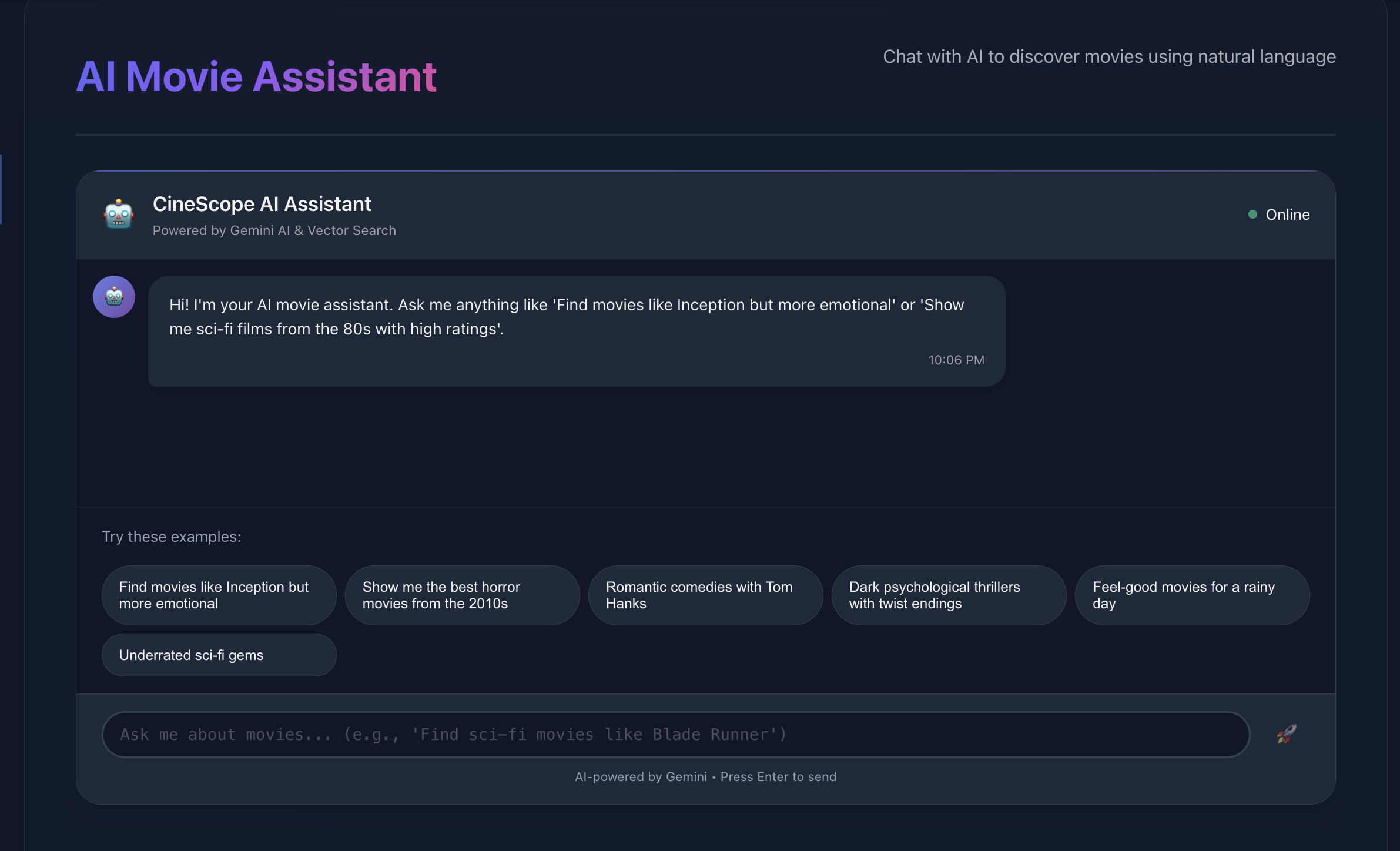Select 'Find movies like Inception' example chip
This screenshot has height=851, width=1400.
pos(219,595)
